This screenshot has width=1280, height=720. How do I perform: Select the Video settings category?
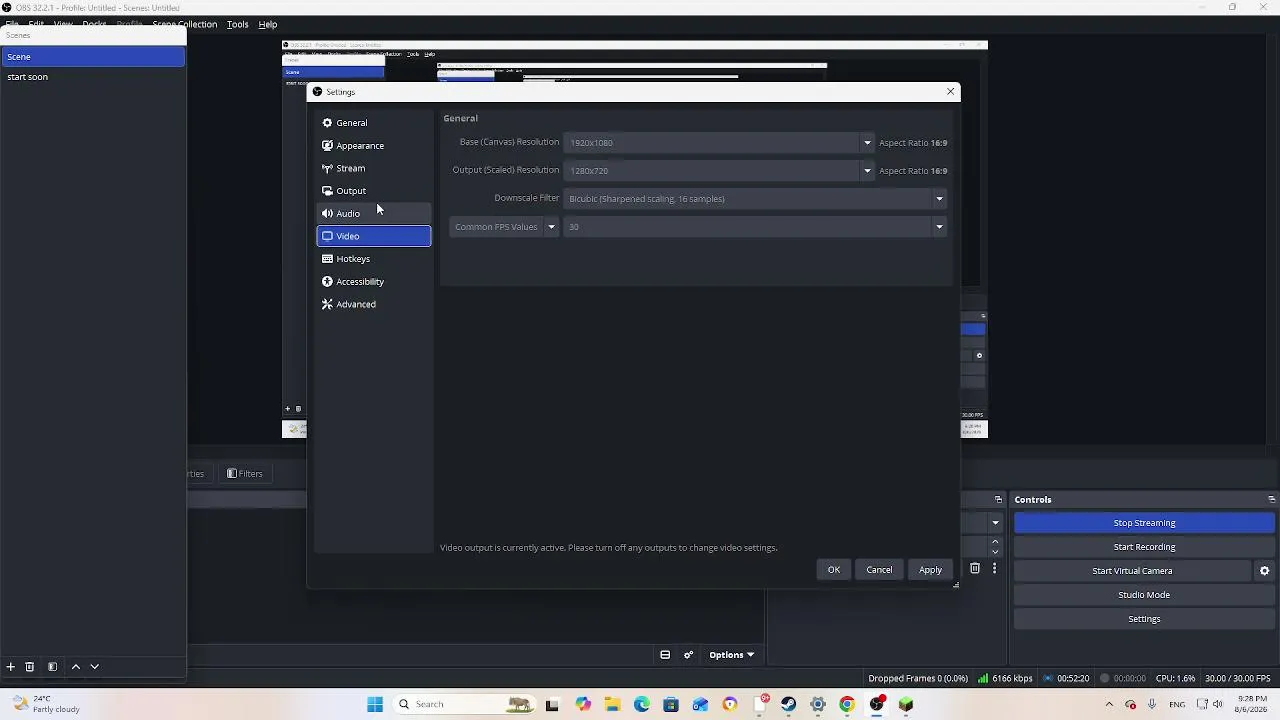(x=373, y=236)
